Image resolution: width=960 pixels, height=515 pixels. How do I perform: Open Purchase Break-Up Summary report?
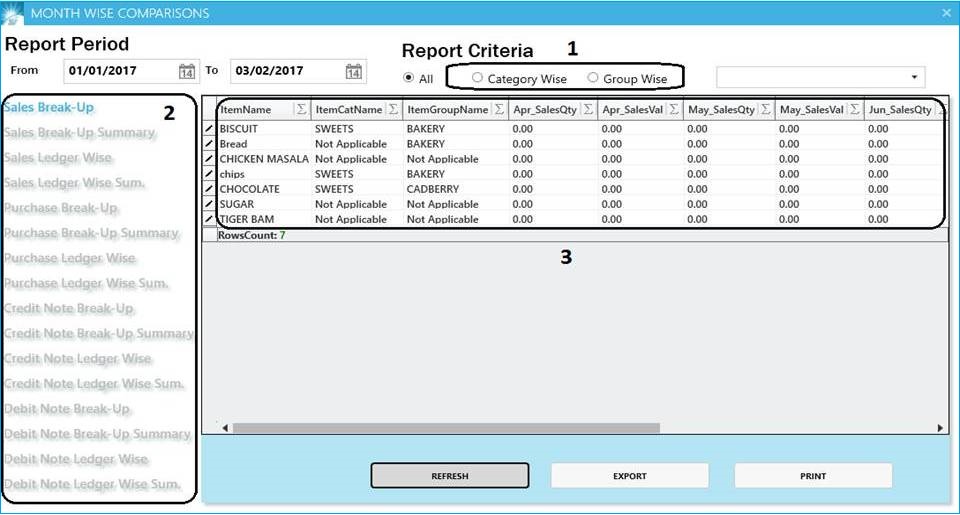tap(91, 233)
